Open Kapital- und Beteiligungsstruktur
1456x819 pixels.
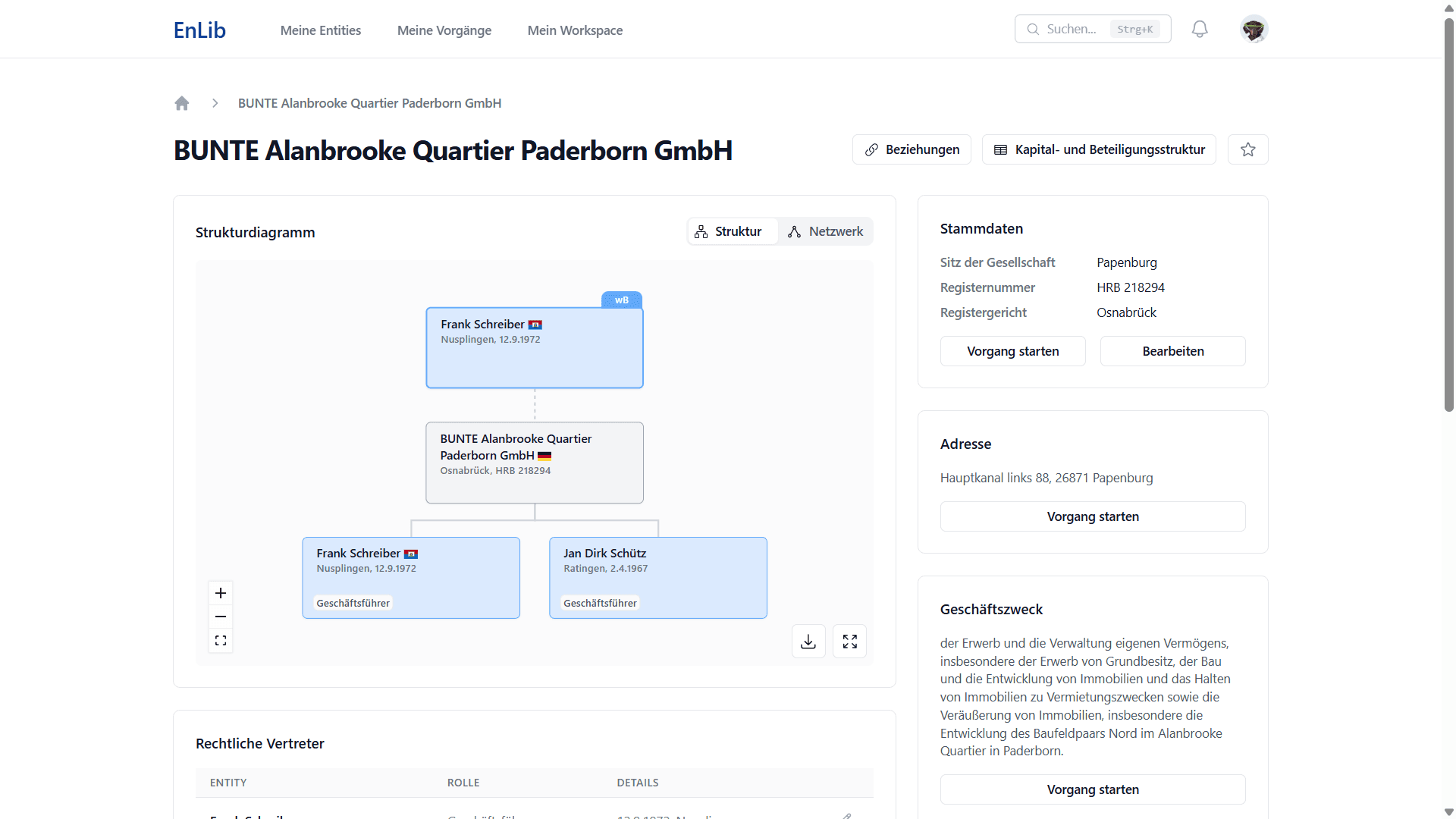(1099, 149)
